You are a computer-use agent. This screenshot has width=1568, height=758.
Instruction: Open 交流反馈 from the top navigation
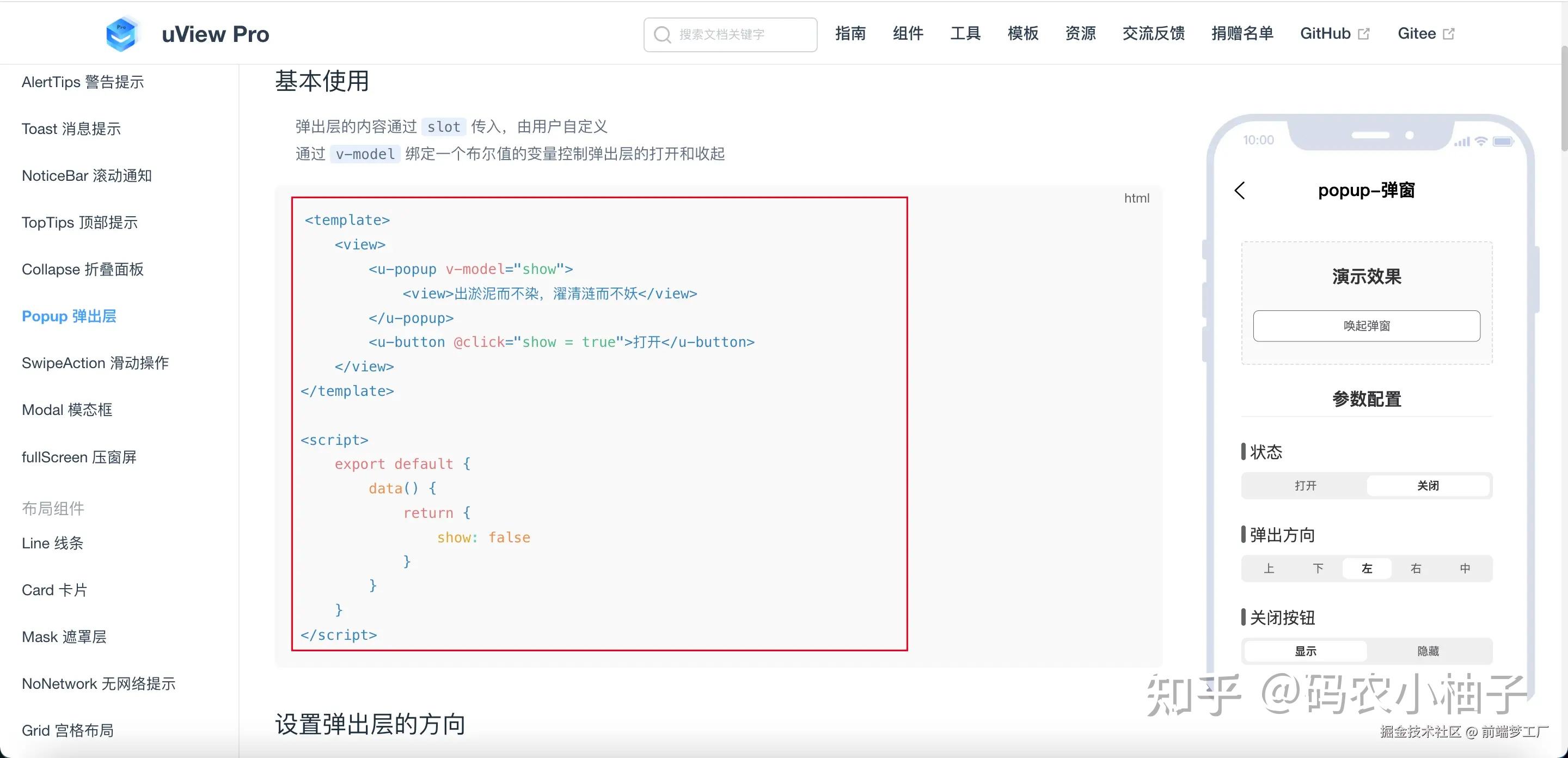click(1153, 33)
